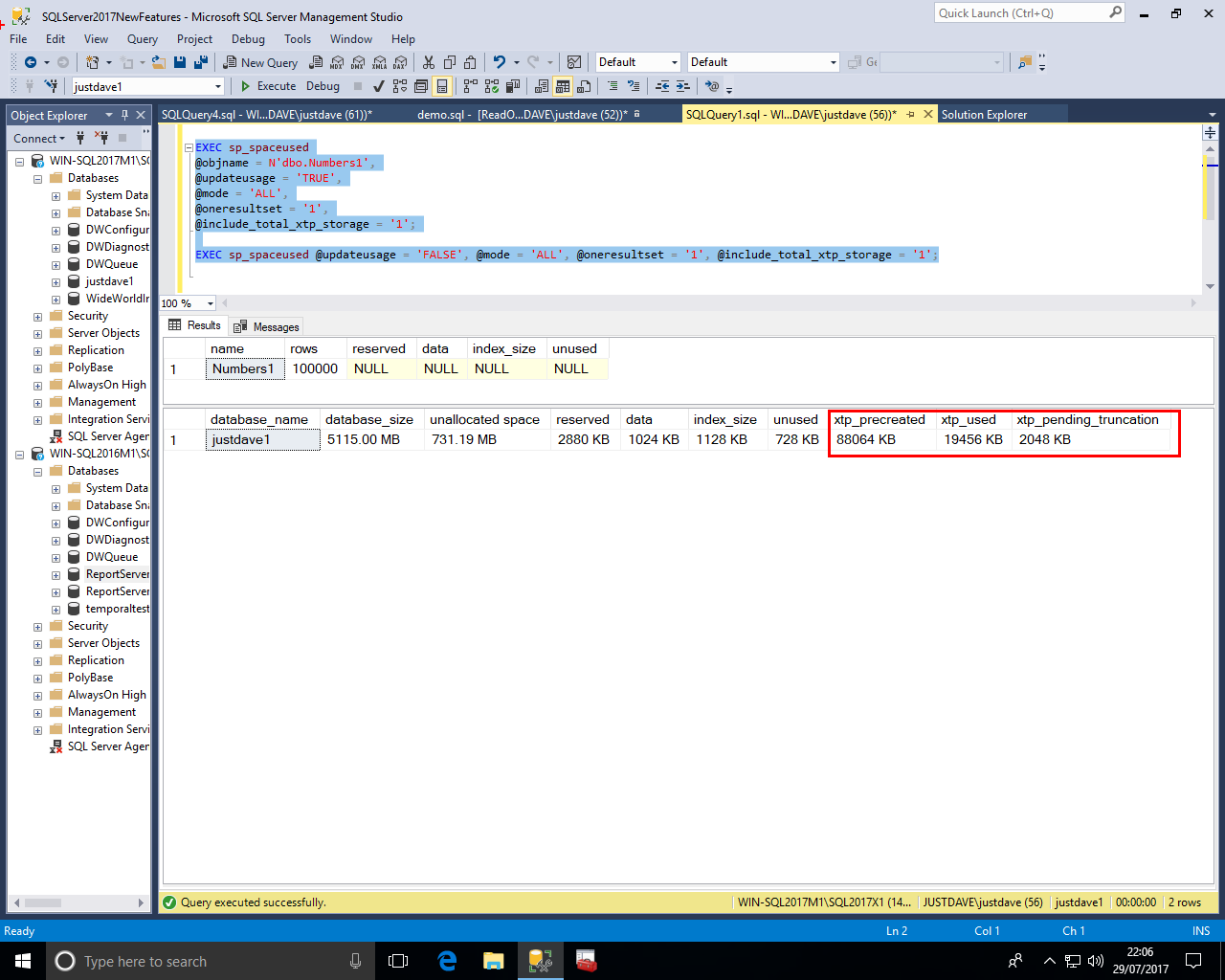Screen dimensions: 1225x980
Task: Click the New Query button
Action: coord(260,62)
